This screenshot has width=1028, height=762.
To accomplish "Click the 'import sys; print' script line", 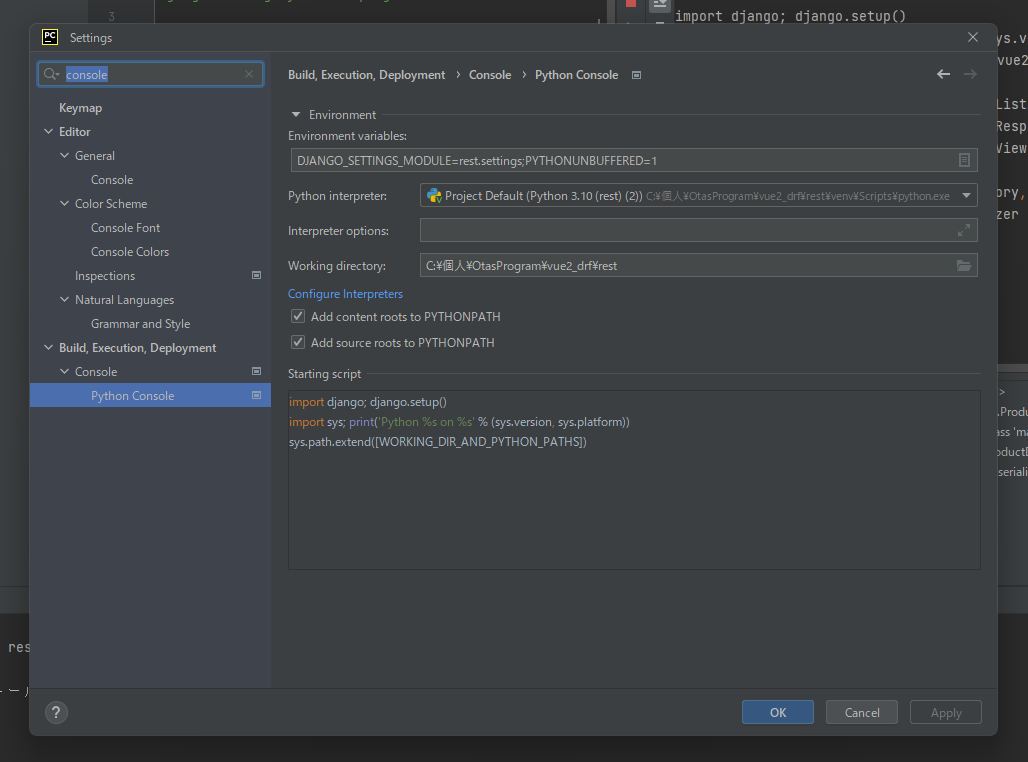I will click(459, 422).
